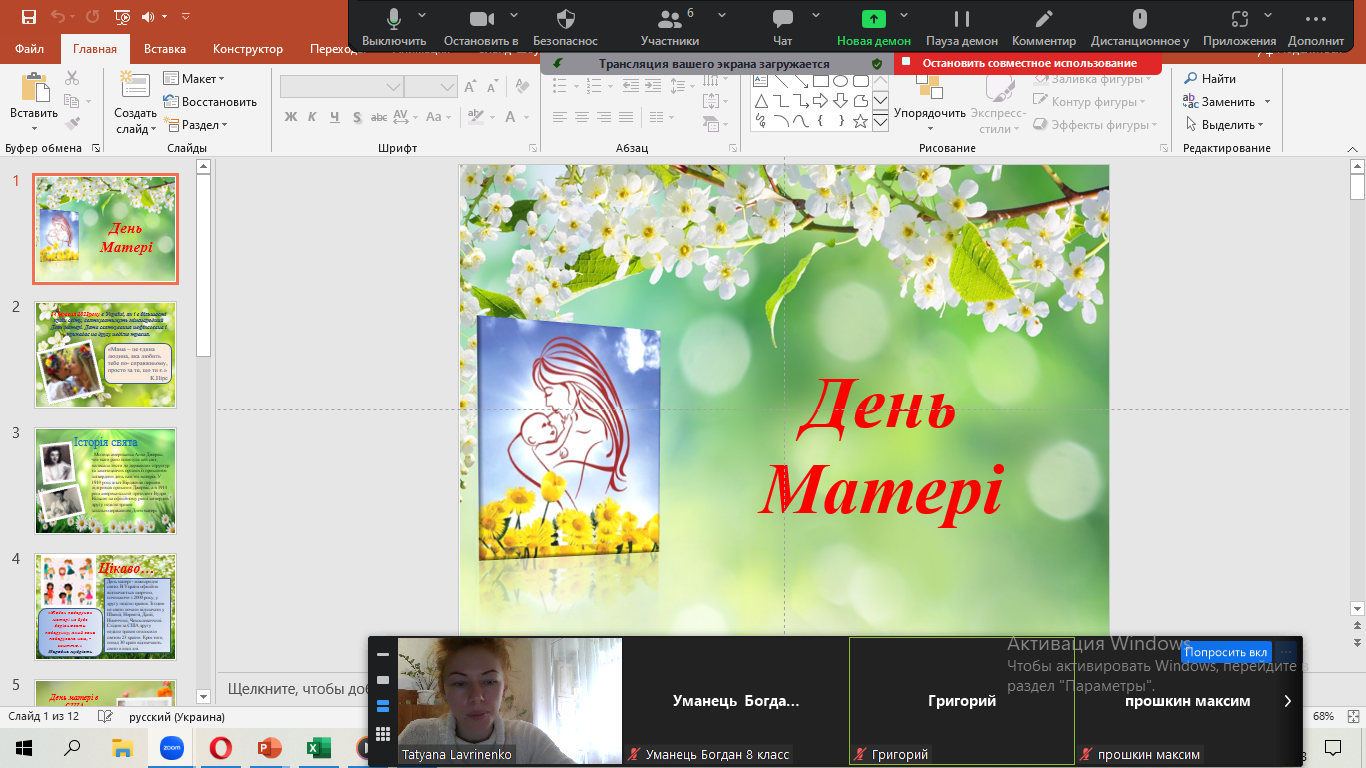Screen dimensions: 1366x768
Task: Expand Zoom video options chevron
Action: [513, 14]
